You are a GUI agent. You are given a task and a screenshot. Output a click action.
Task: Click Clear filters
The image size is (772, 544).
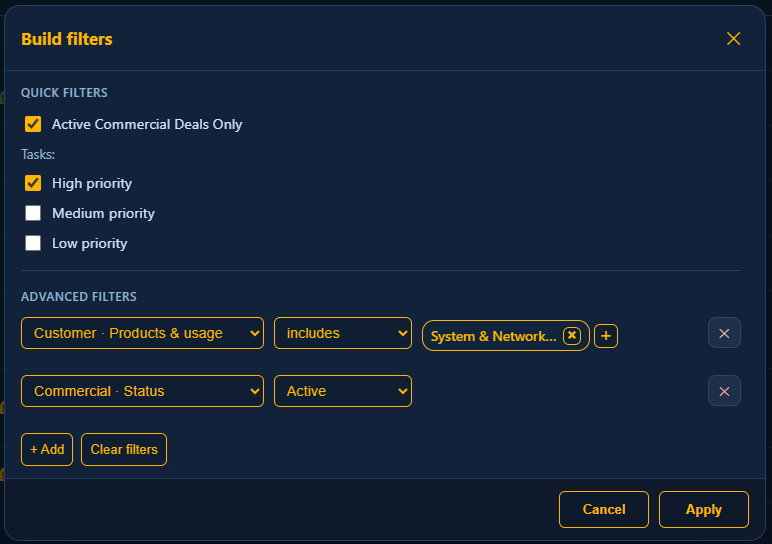(124, 449)
